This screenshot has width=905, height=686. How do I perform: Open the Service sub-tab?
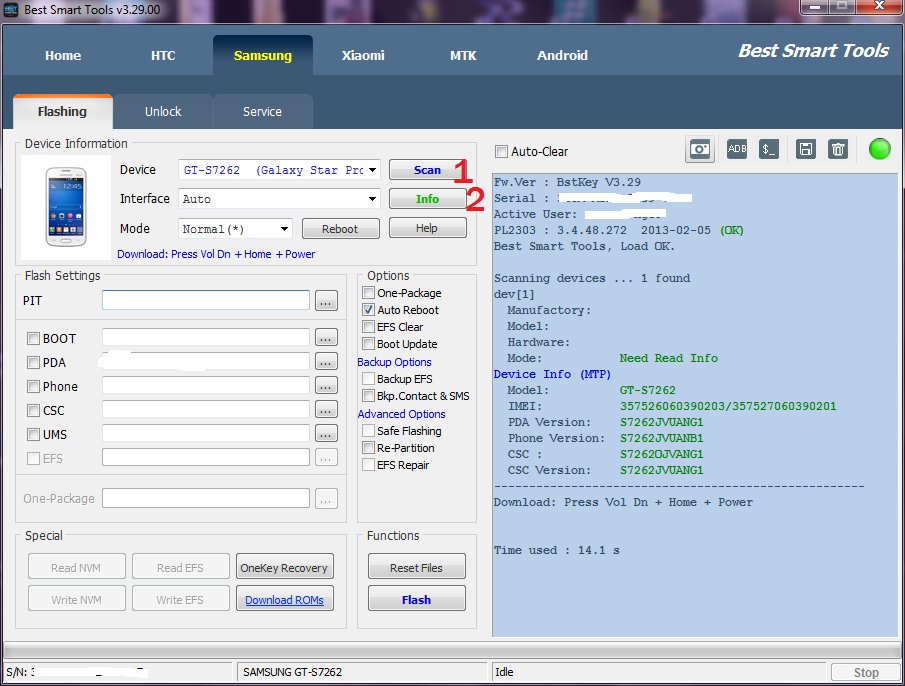pyautogui.click(x=263, y=111)
